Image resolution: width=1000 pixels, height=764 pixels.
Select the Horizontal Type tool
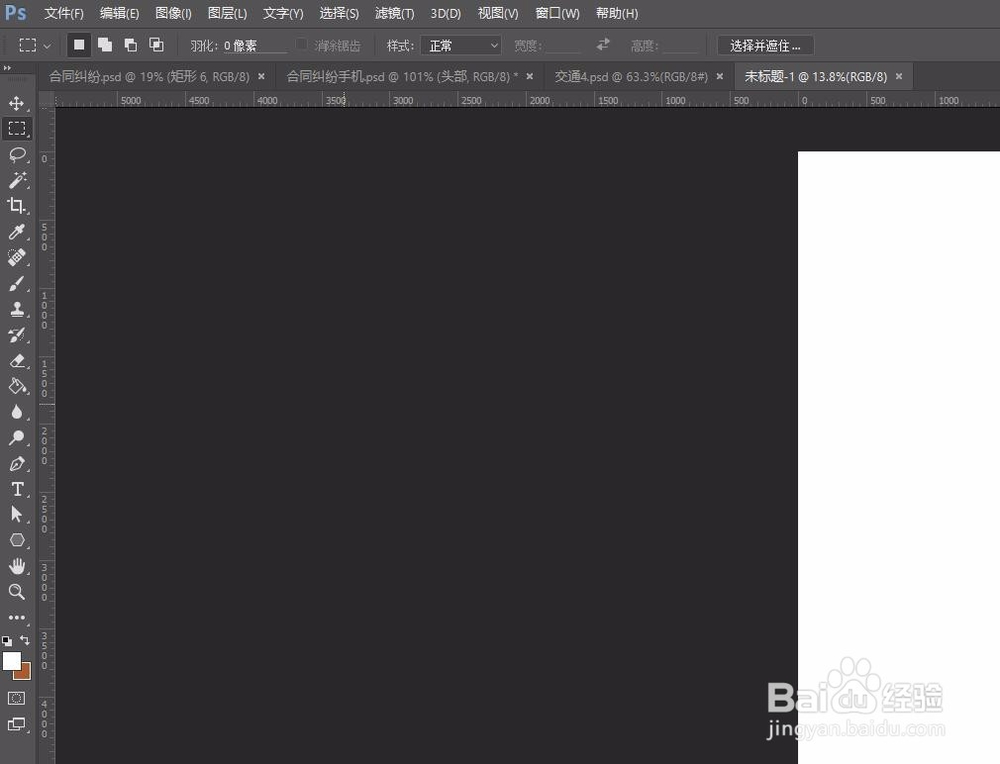coord(17,489)
